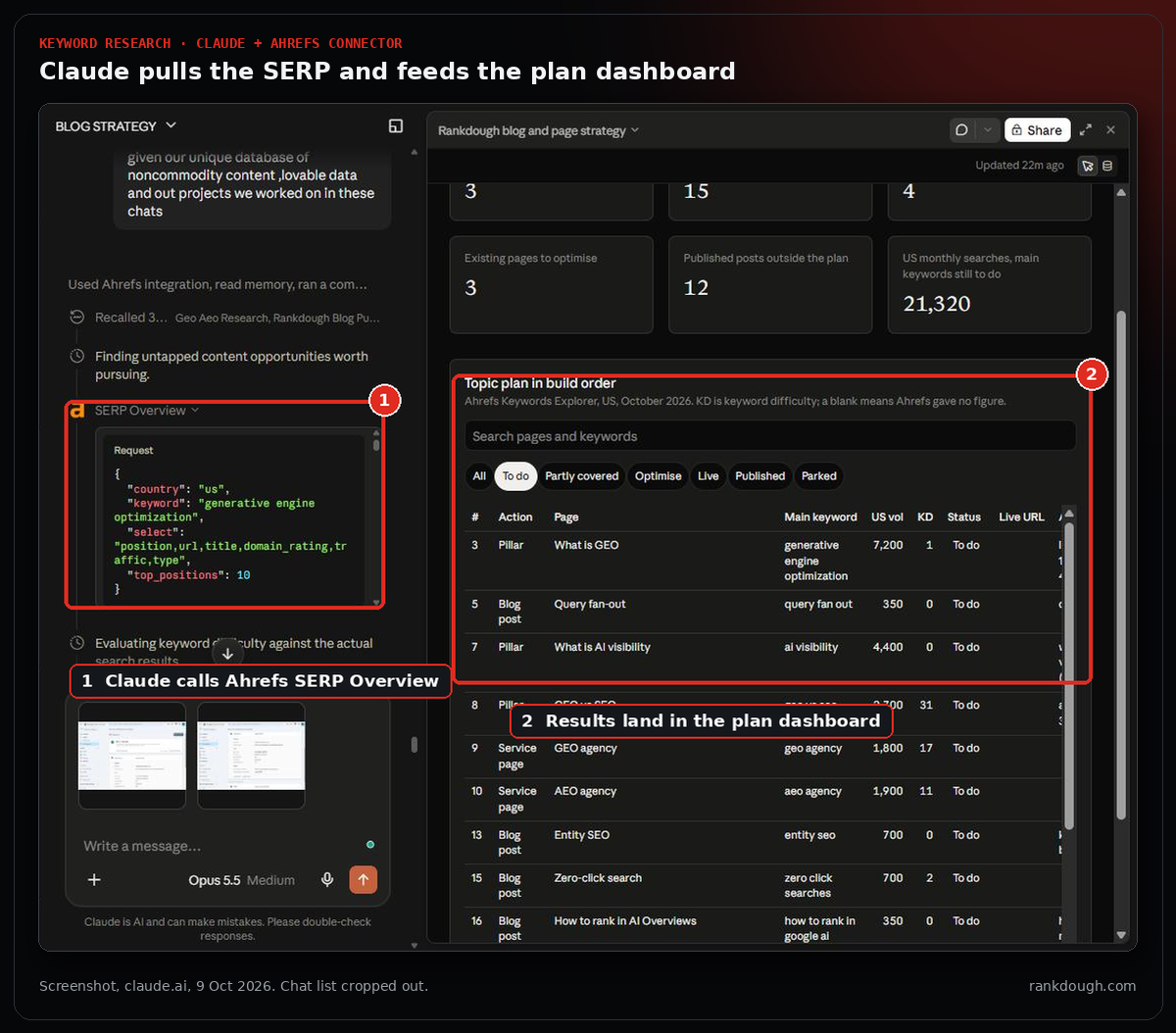Viewport: 1176px width, 1033px height.
Task: Collapse the SERP Overview tool call
Action: click(147, 411)
